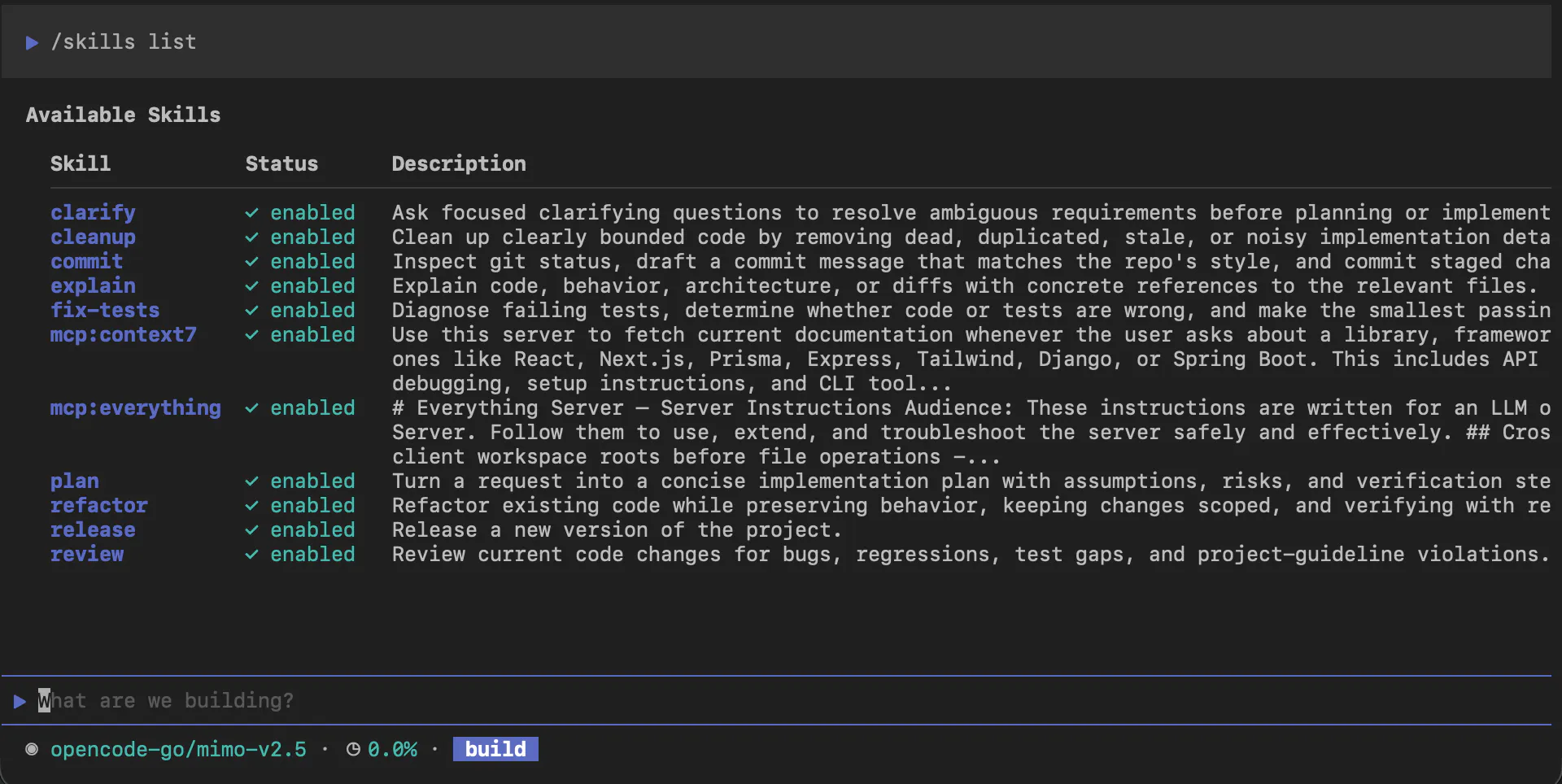
Task: Select the commit skill name
Action: tap(87, 262)
